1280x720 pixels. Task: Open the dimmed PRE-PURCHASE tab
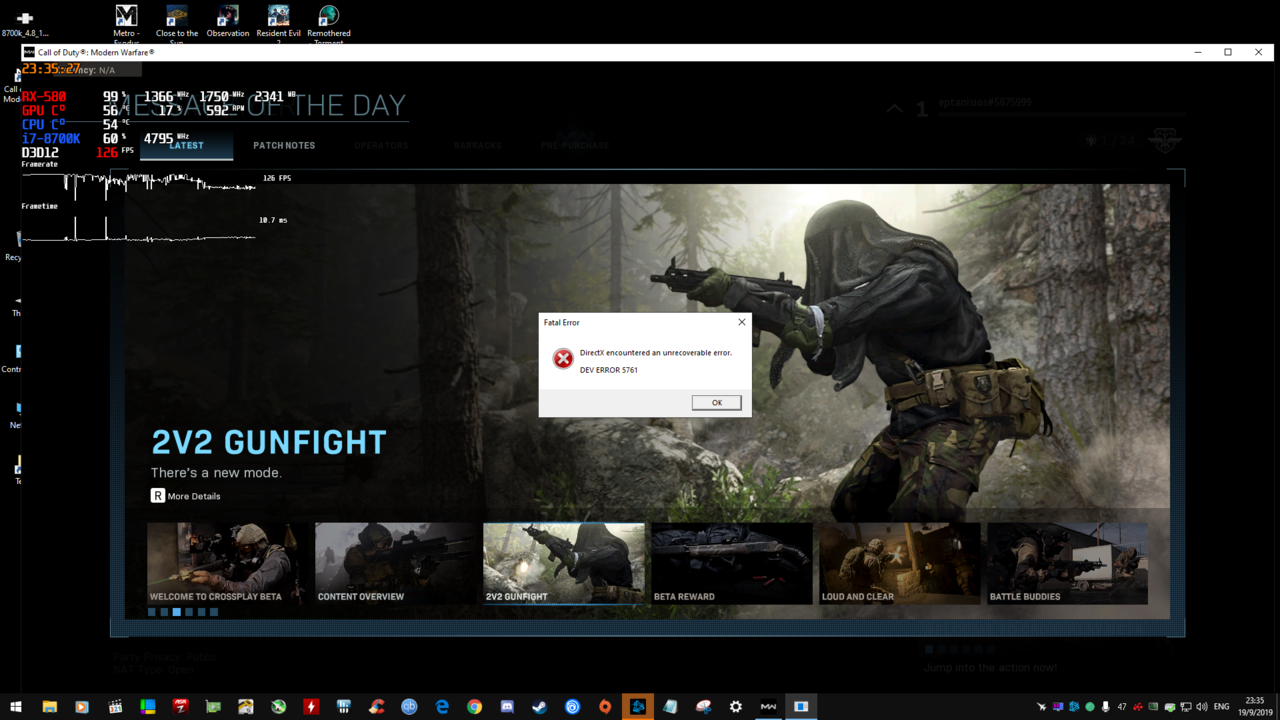(575, 145)
